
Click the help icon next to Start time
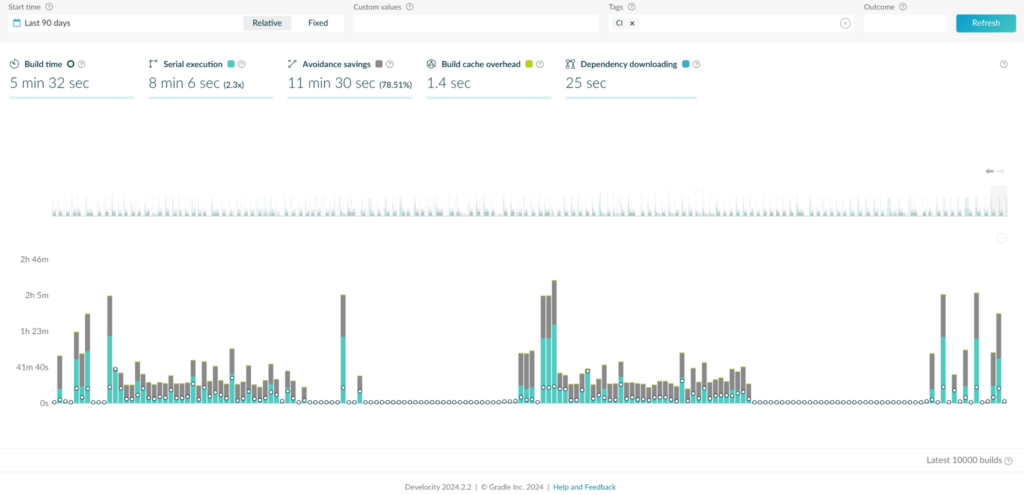(50, 7)
